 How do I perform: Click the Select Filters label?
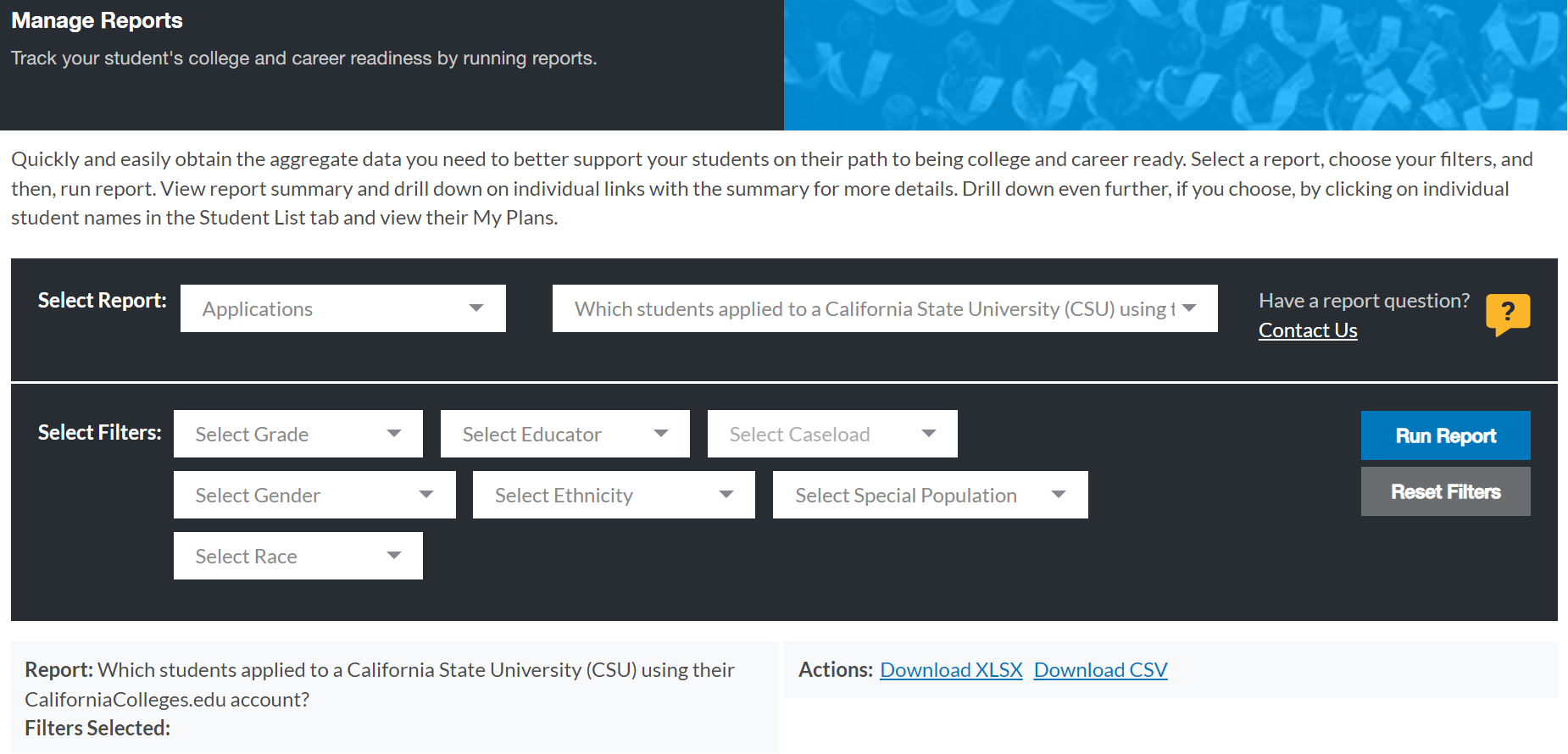click(x=99, y=433)
